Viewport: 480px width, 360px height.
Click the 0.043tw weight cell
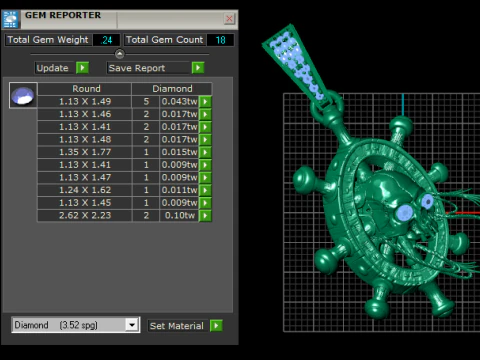click(x=179, y=101)
